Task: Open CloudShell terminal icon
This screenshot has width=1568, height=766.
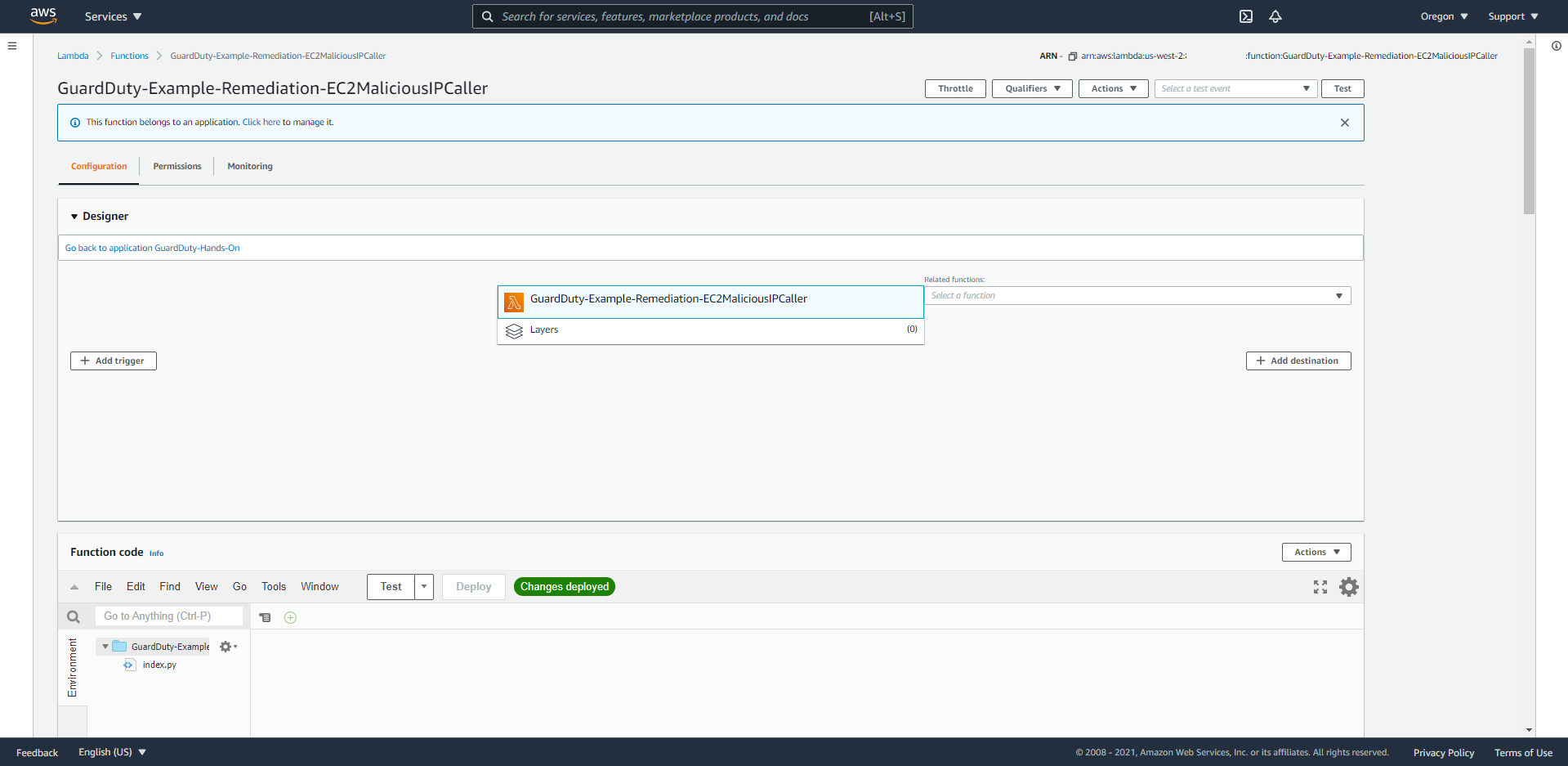Action: tap(1246, 16)
